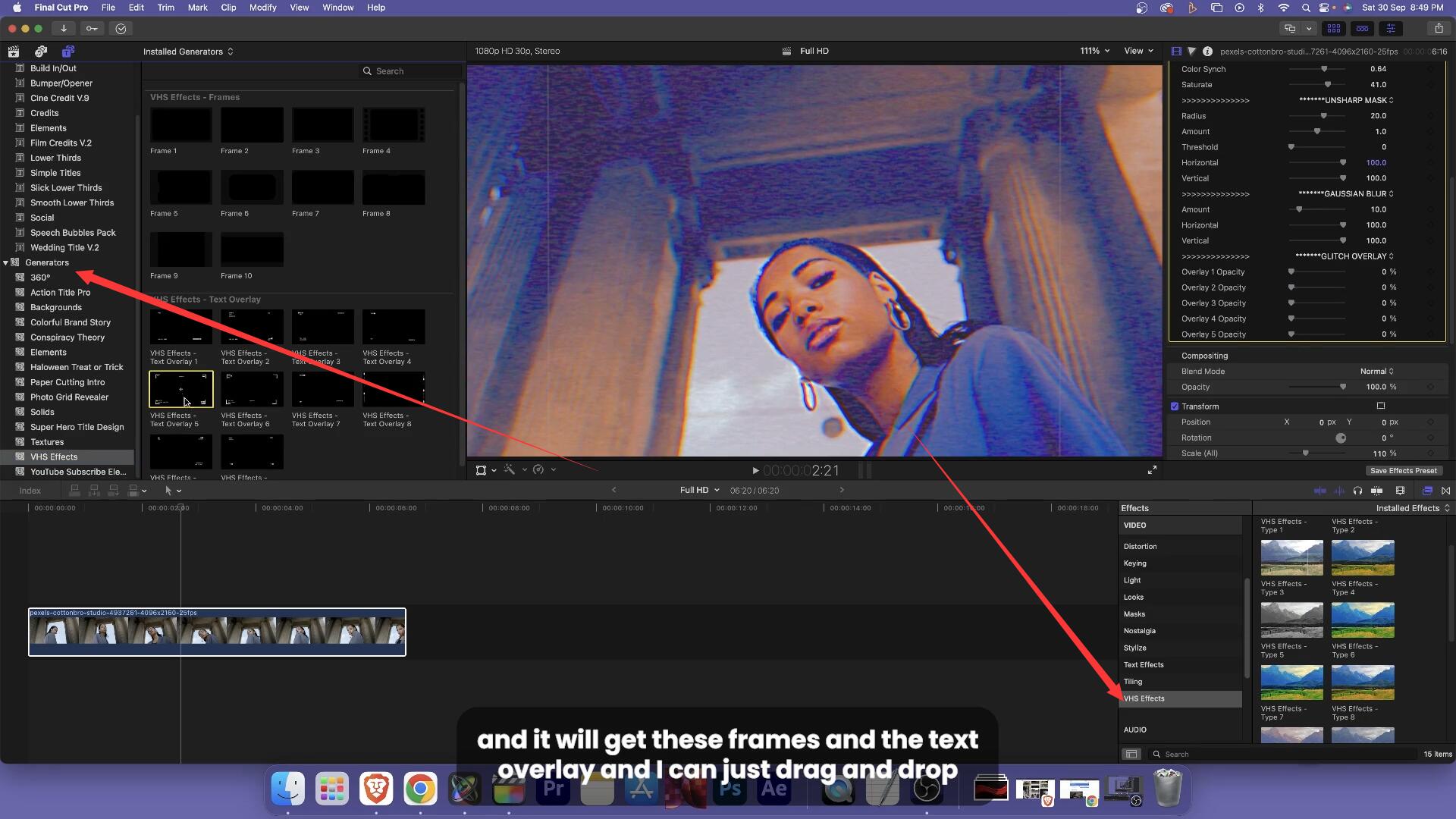Adjust the Saturate slider
This screenshot has height=819, width=1456.
(x=1328, y=85)
